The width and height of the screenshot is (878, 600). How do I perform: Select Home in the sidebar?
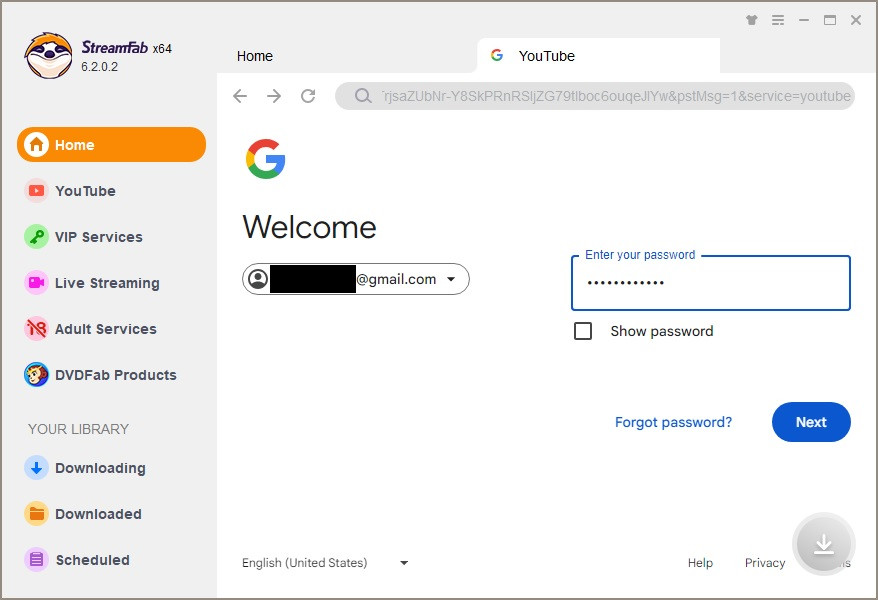[x=111, y=144]
